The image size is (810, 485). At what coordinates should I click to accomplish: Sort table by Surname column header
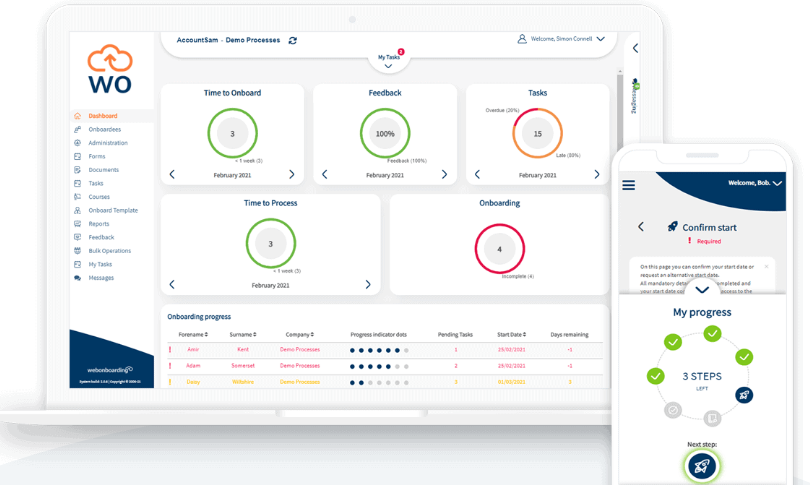coord(243,334)
